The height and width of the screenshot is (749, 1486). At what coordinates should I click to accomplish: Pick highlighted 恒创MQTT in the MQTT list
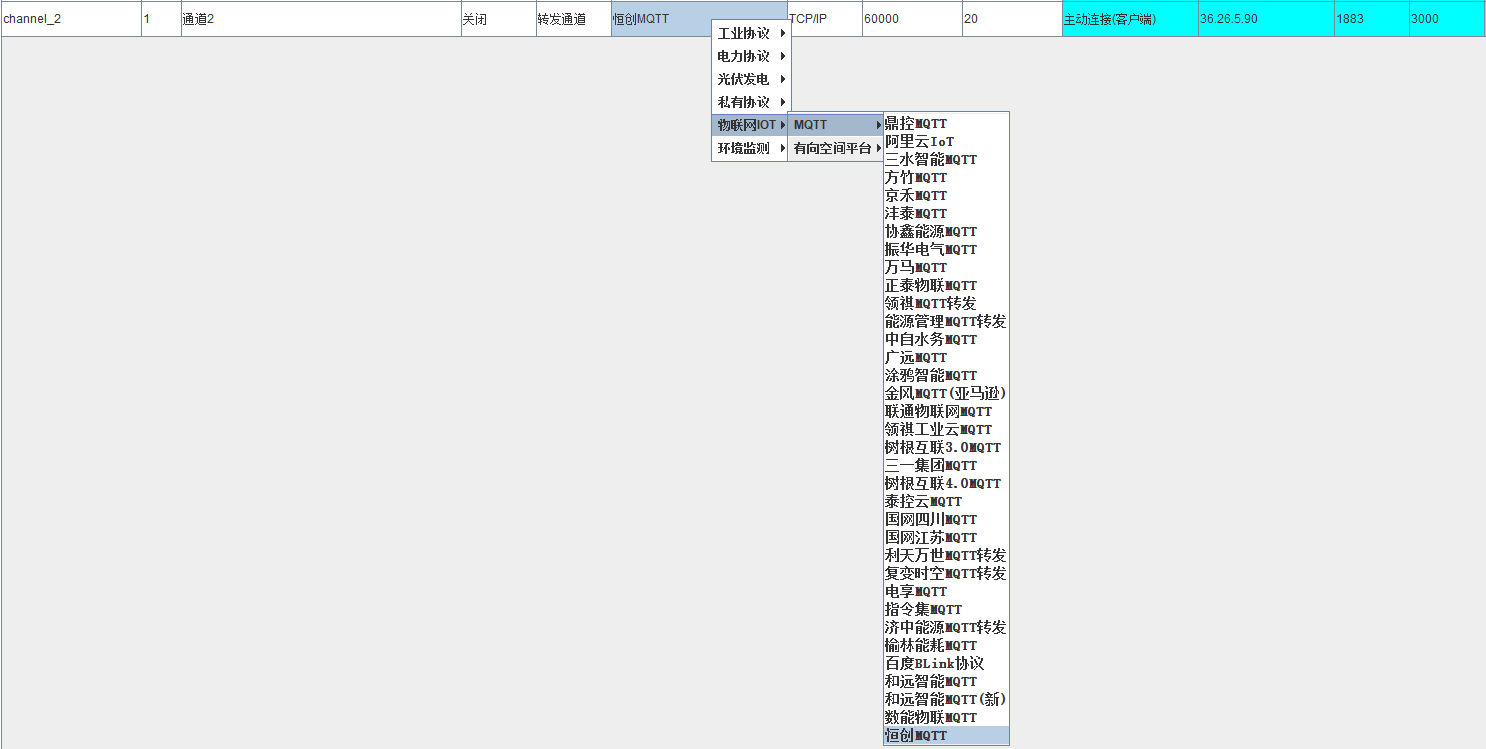click(x=946, y=735)
